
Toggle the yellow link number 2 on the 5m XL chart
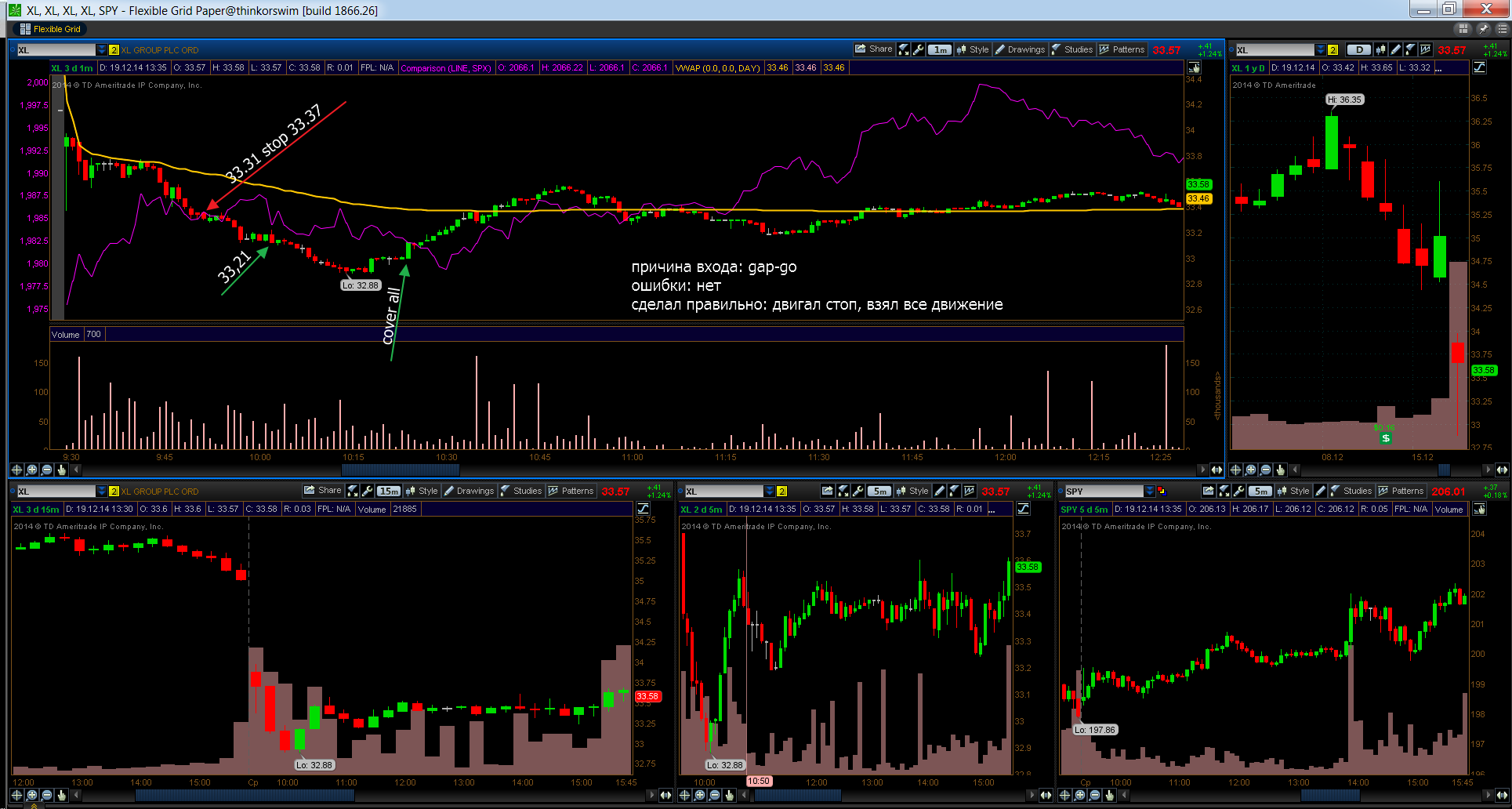coord(781,491)
